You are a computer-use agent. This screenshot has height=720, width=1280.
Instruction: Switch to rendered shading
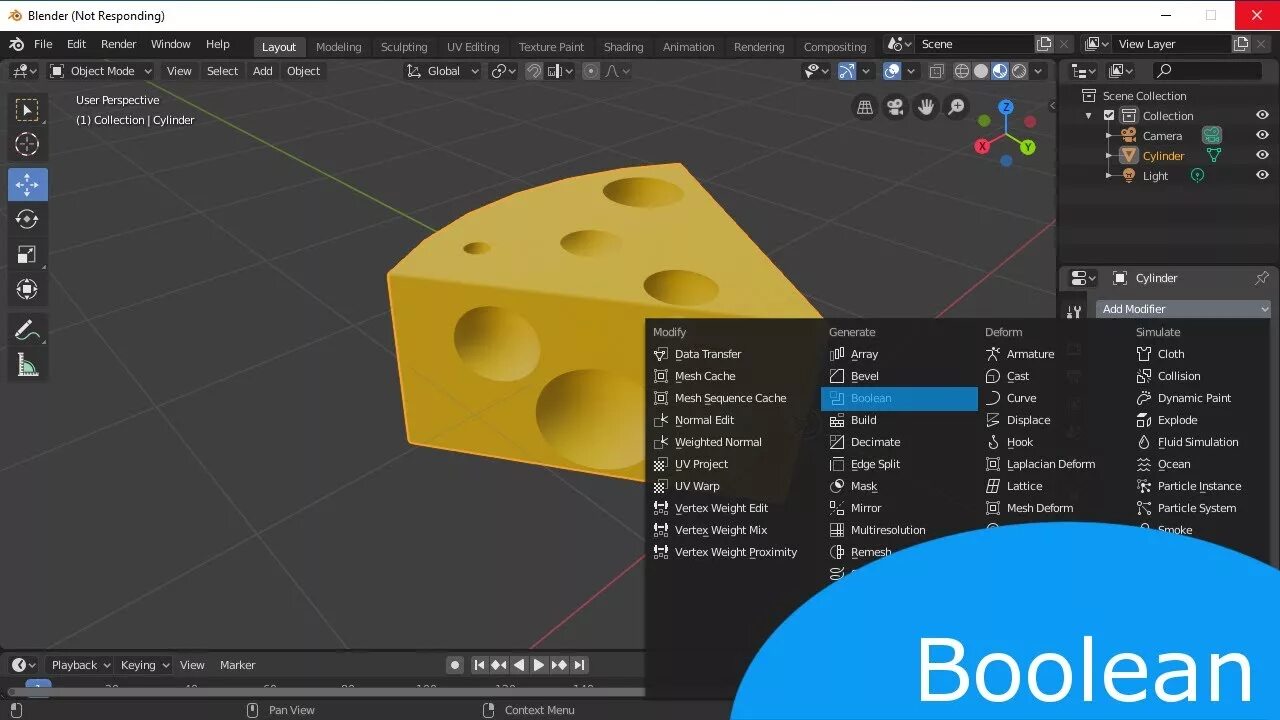click(x=1019, y=71)
